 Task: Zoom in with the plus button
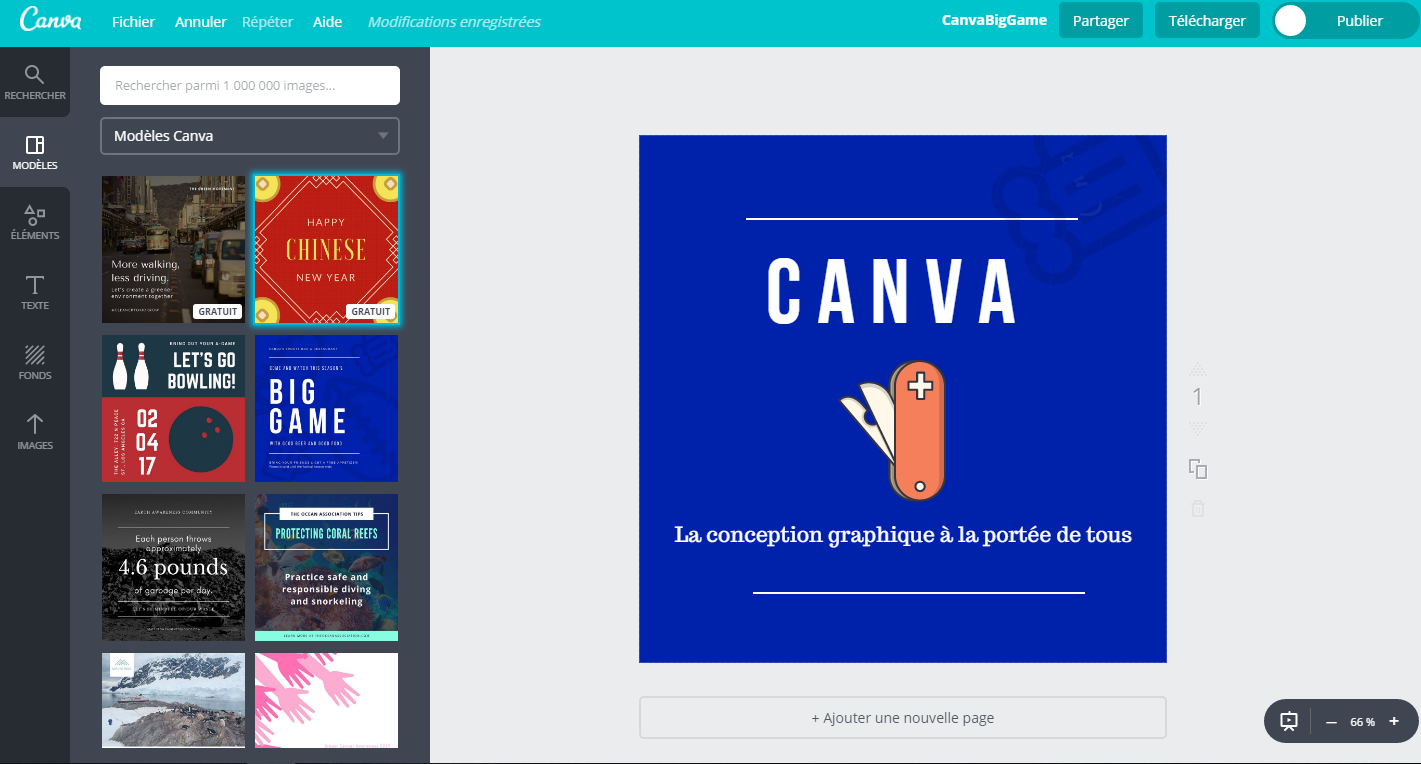[x=1394, y=722]
